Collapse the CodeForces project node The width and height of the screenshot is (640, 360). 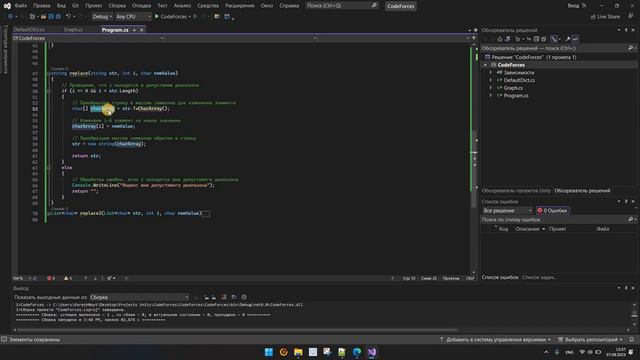[x=485, y=65]
